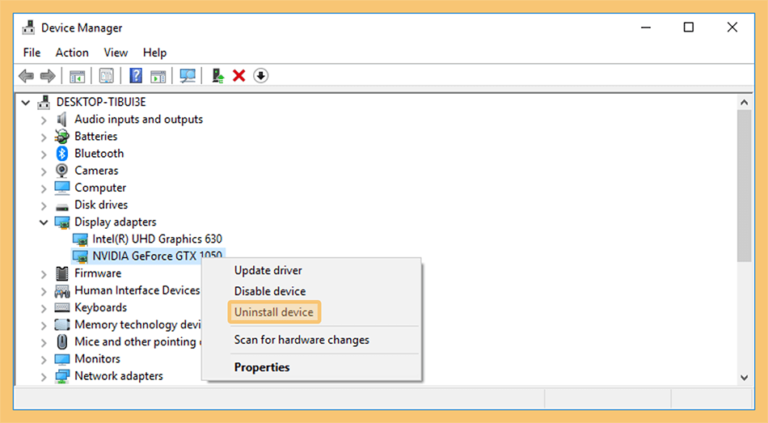
Task: Choose Disable device from context menu
Action: pyautogui.click(x=270, y=291)
